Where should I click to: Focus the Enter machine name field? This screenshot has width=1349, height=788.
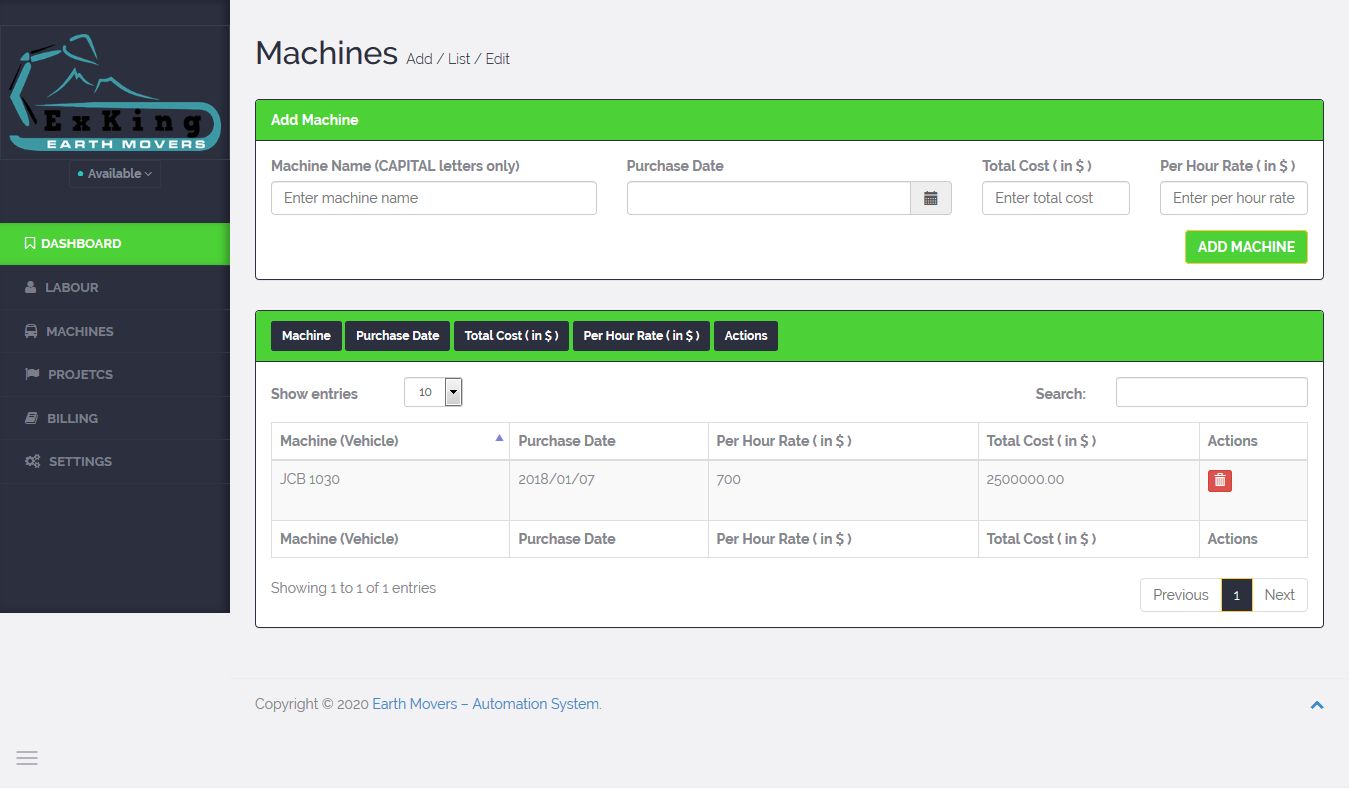[x=433, y=198]
